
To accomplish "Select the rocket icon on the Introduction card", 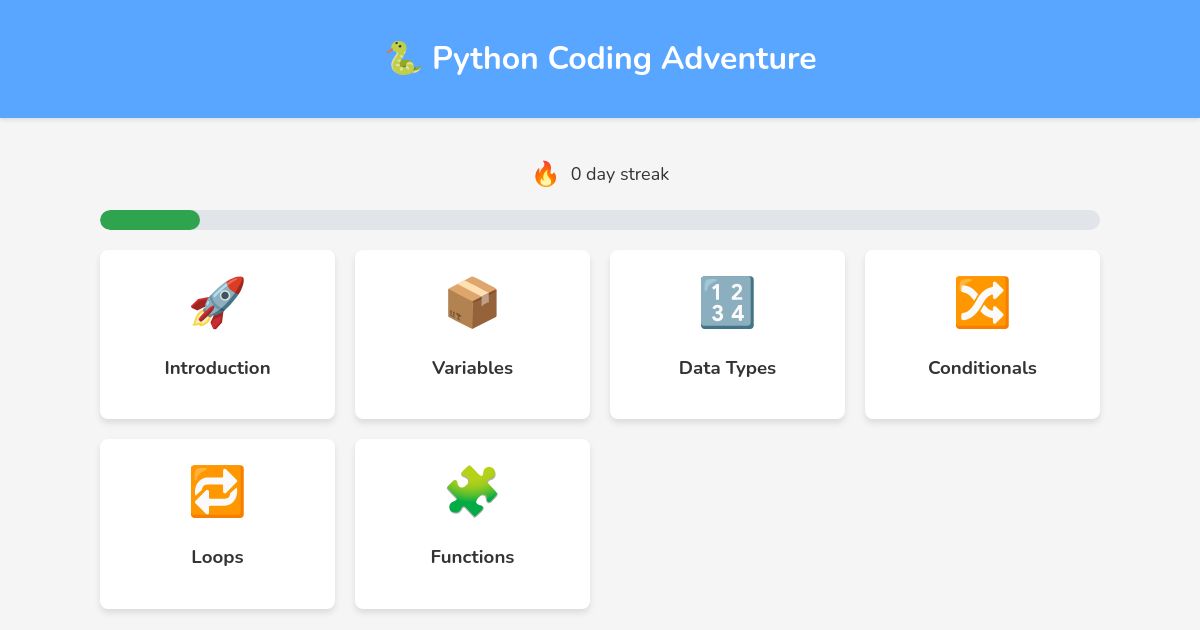I will (217, 303).
